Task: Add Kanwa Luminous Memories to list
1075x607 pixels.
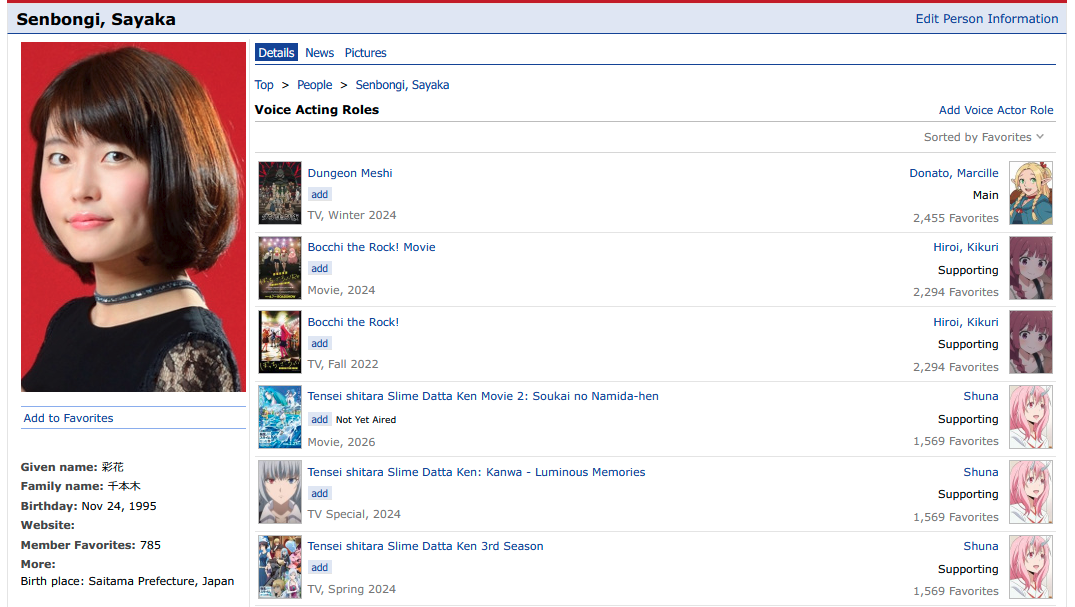Action: coord(319,494)
